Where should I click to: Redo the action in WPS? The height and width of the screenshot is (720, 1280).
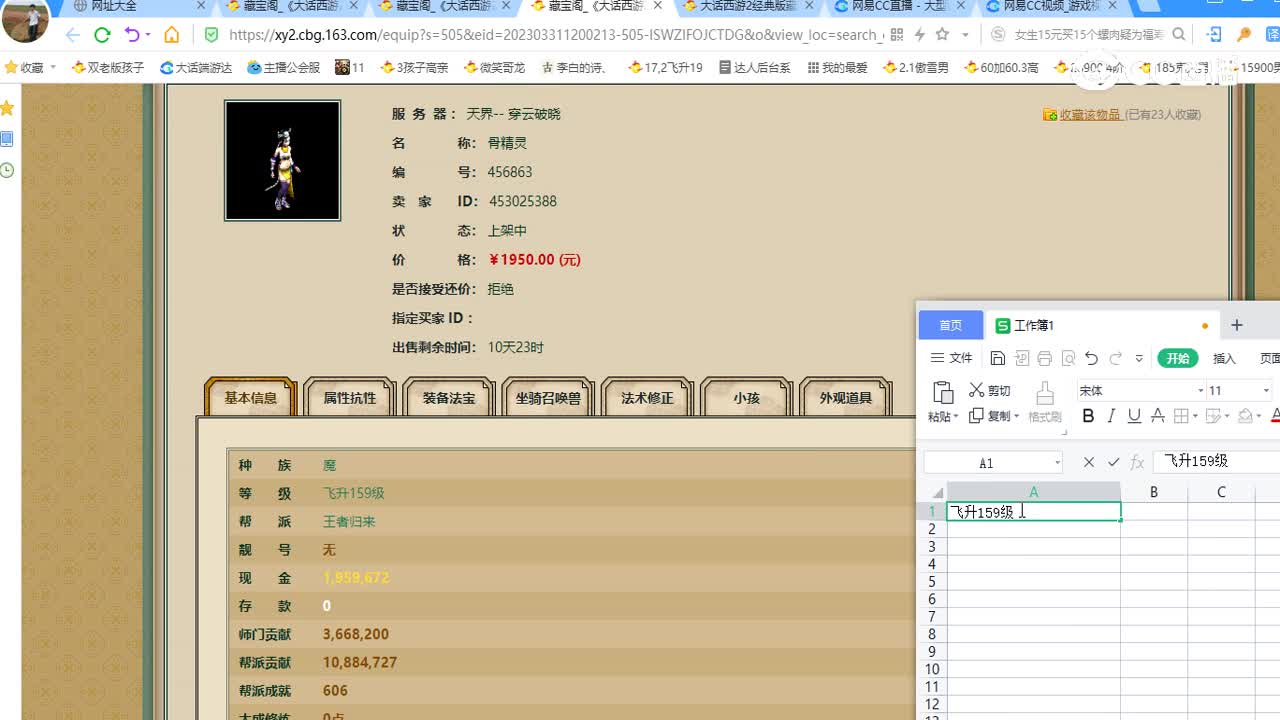[1115, 358]
